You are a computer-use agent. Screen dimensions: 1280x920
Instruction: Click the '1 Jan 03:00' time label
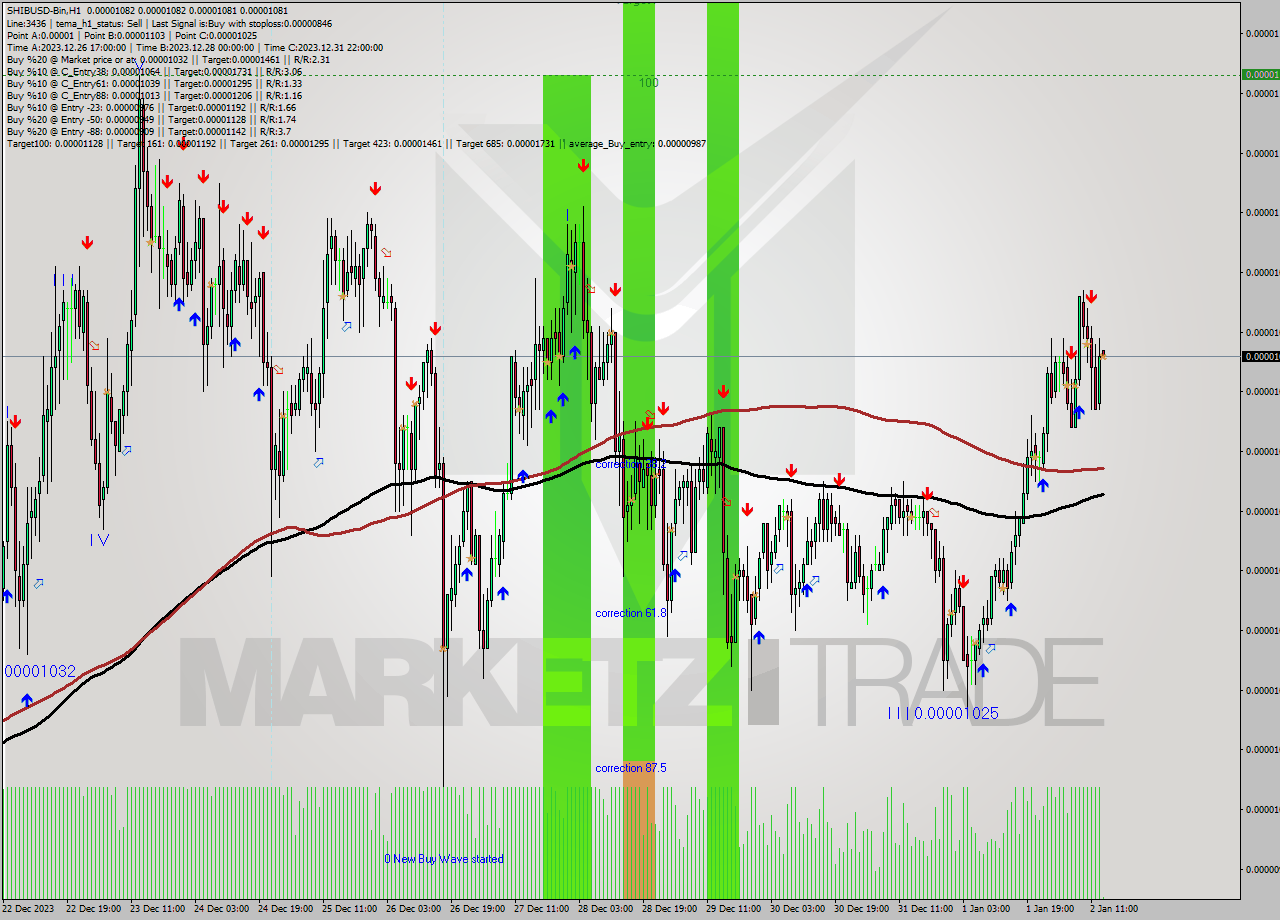987,909
